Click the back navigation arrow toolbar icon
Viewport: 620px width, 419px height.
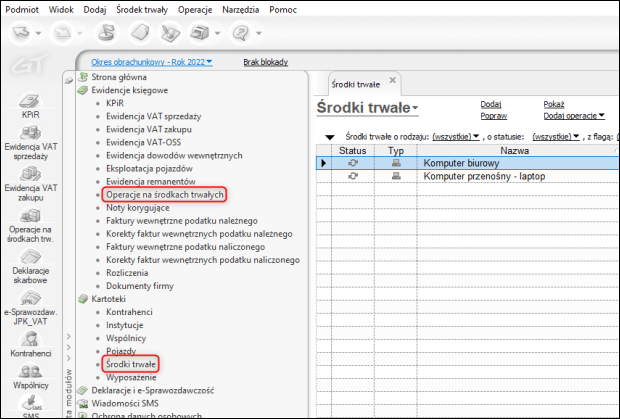pos(21,33)
